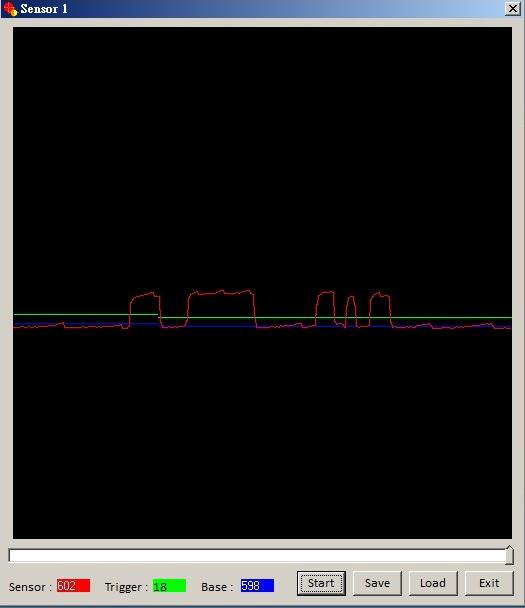This screenshot has height=608, width=525.
Task: Open the Sensor 1 title bar icon menu
Action: (10, 9)
